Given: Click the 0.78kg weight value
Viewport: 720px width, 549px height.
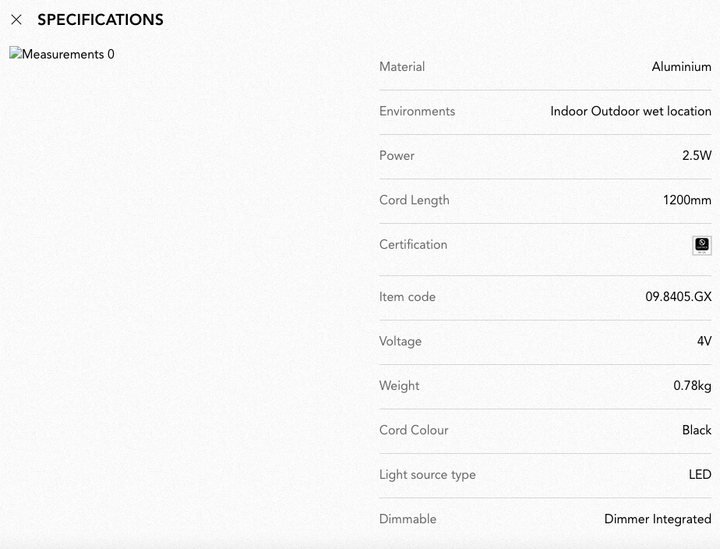Looking at the screenshot, I should click(692, 386).
